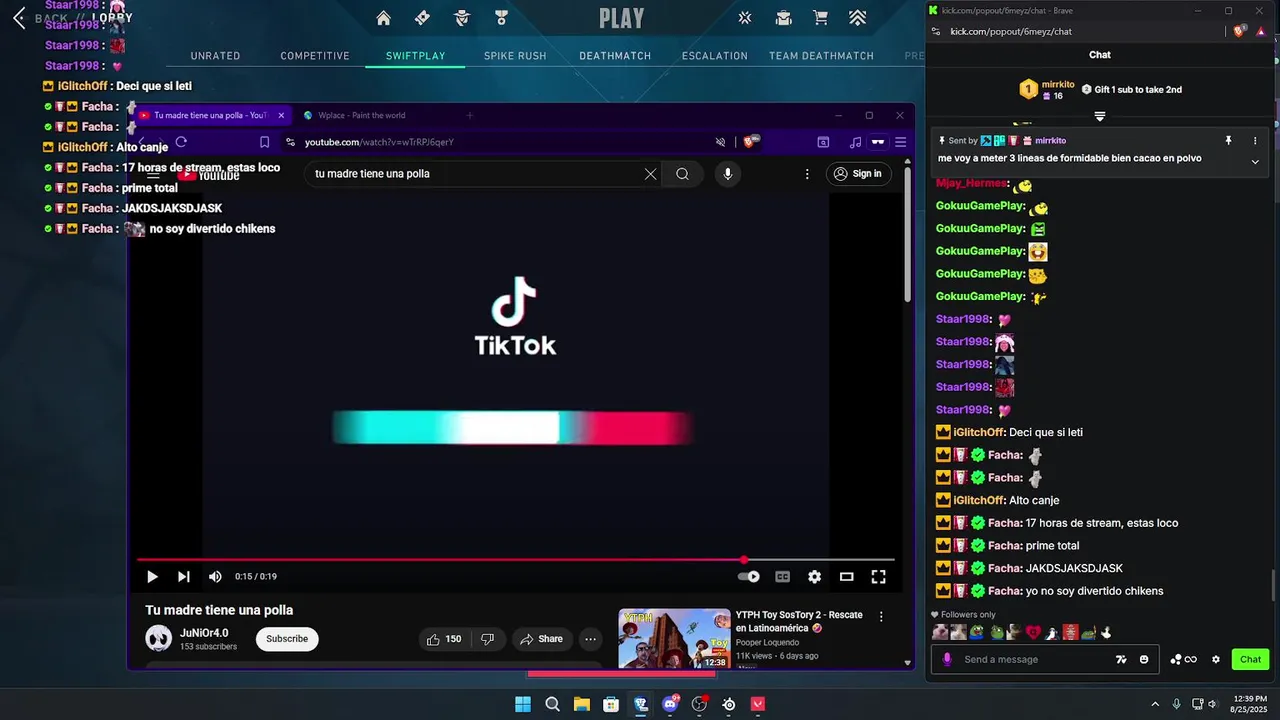Image resolution: width=1280 pixels, height=720 pixels.
Task: Skip to next YouTube video
Action: [x=183, y=577]
